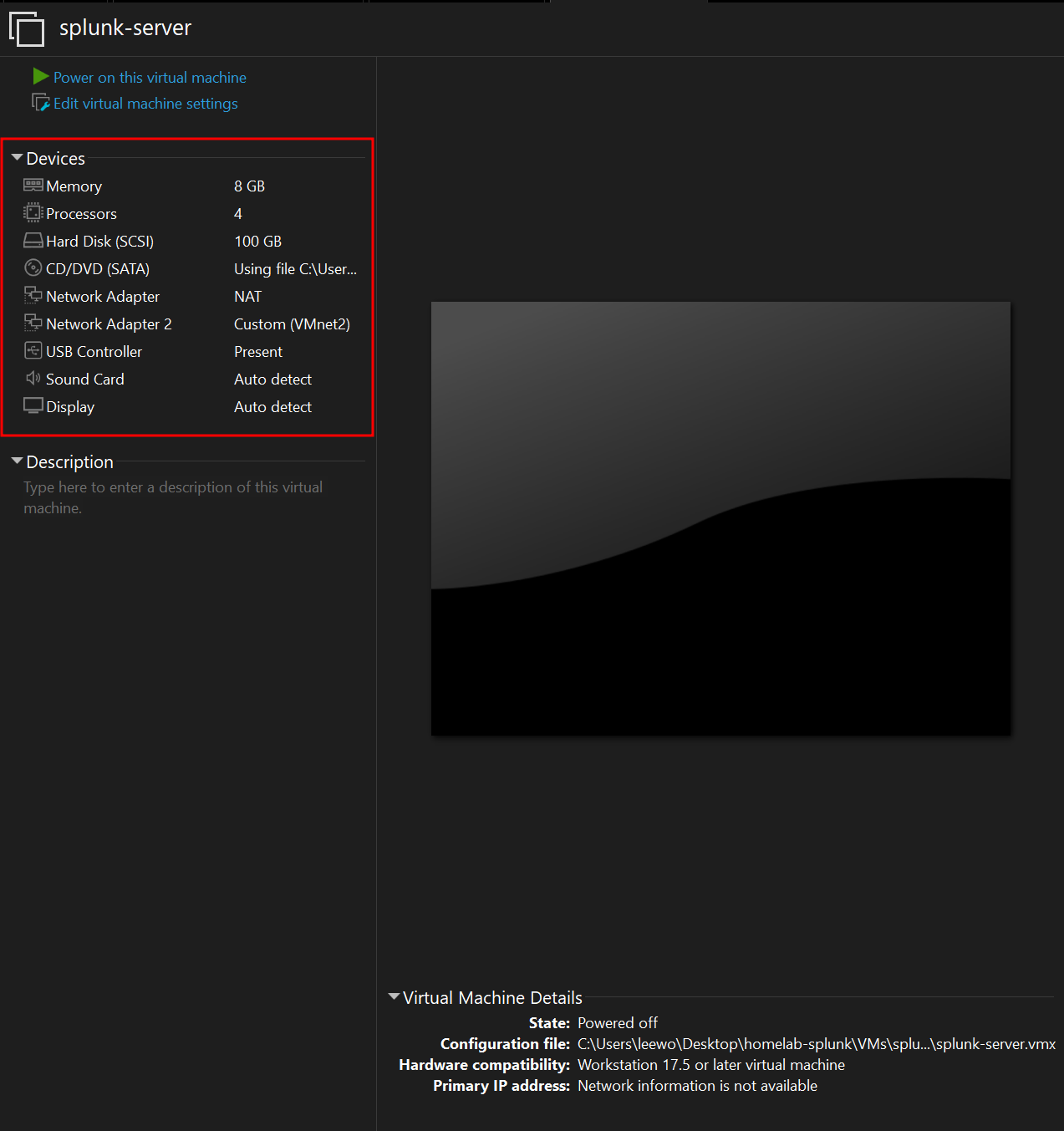
Task: Click the 8 GB memory value
Action: pyautogui.click(x=249, y=186)
